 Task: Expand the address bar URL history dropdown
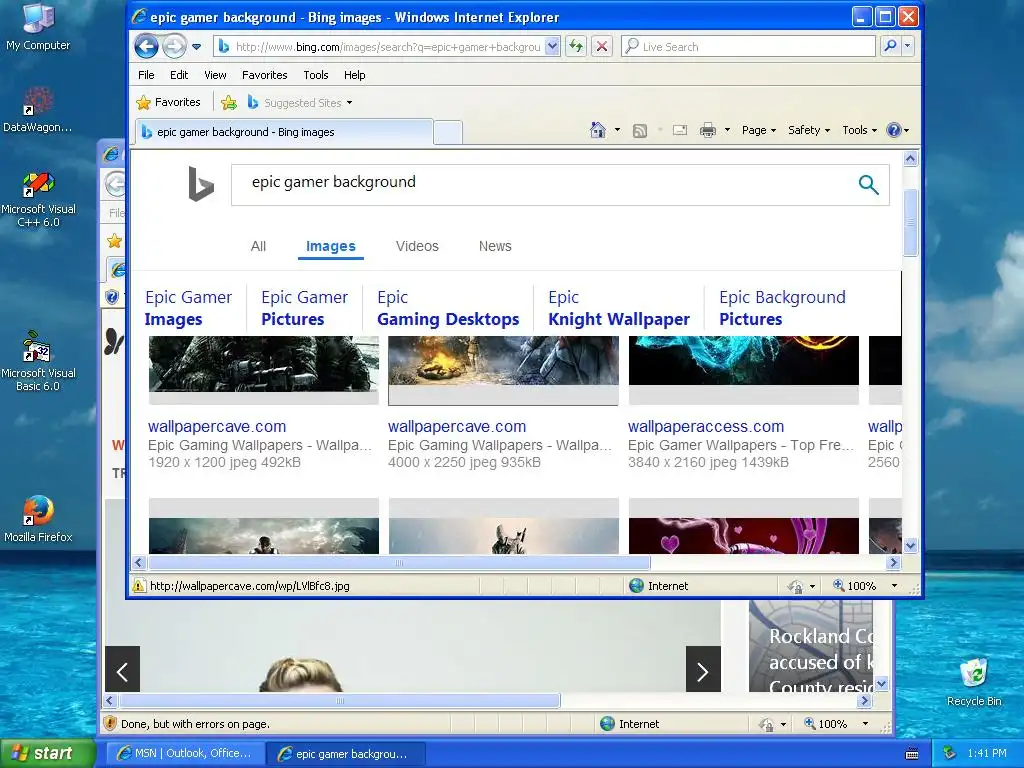pos(552,46)
